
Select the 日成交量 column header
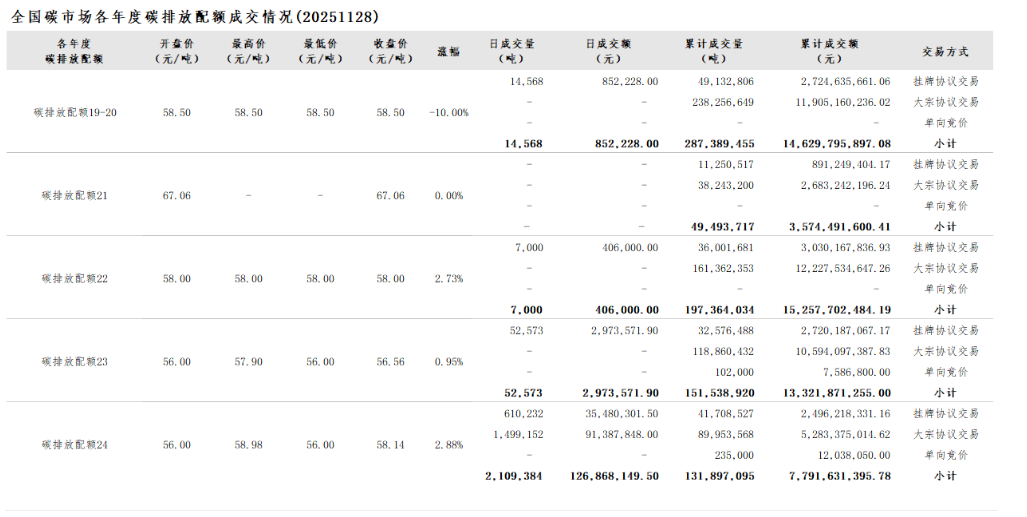[x=512, y=51]
